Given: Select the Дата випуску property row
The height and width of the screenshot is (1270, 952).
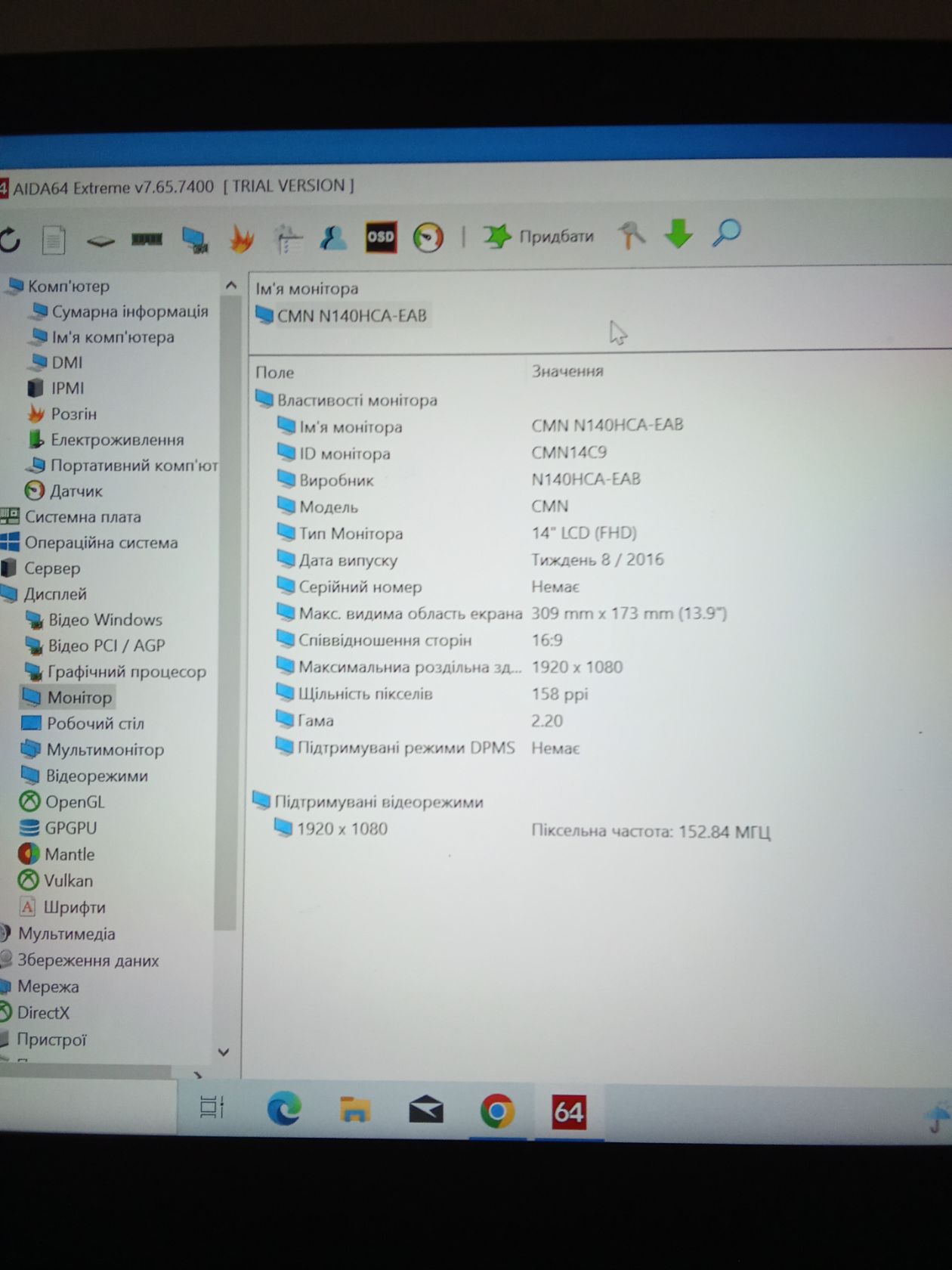Looking at the screenshot, I should [x=470, y=560].
